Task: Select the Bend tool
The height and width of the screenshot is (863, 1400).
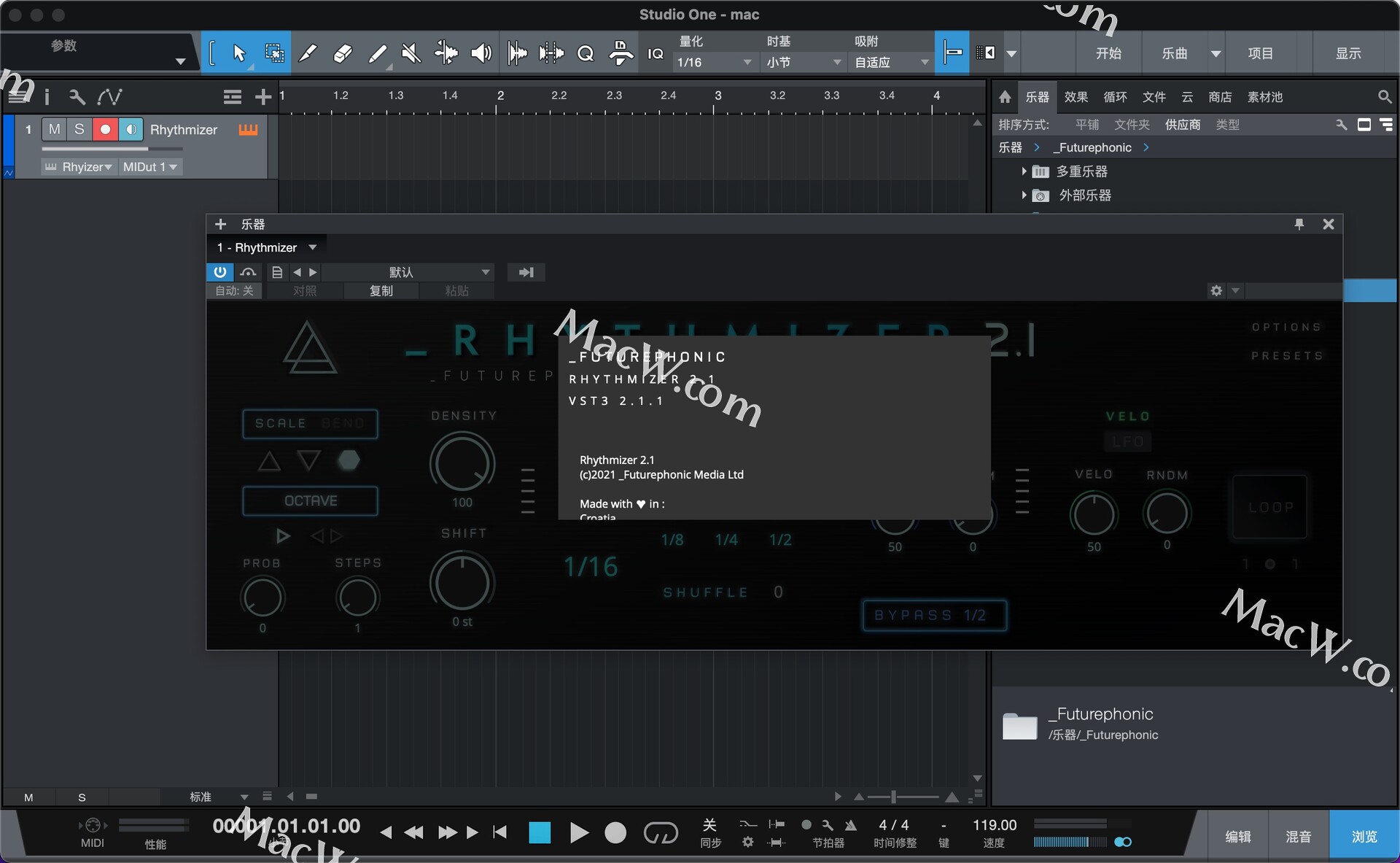Action: 446,53
